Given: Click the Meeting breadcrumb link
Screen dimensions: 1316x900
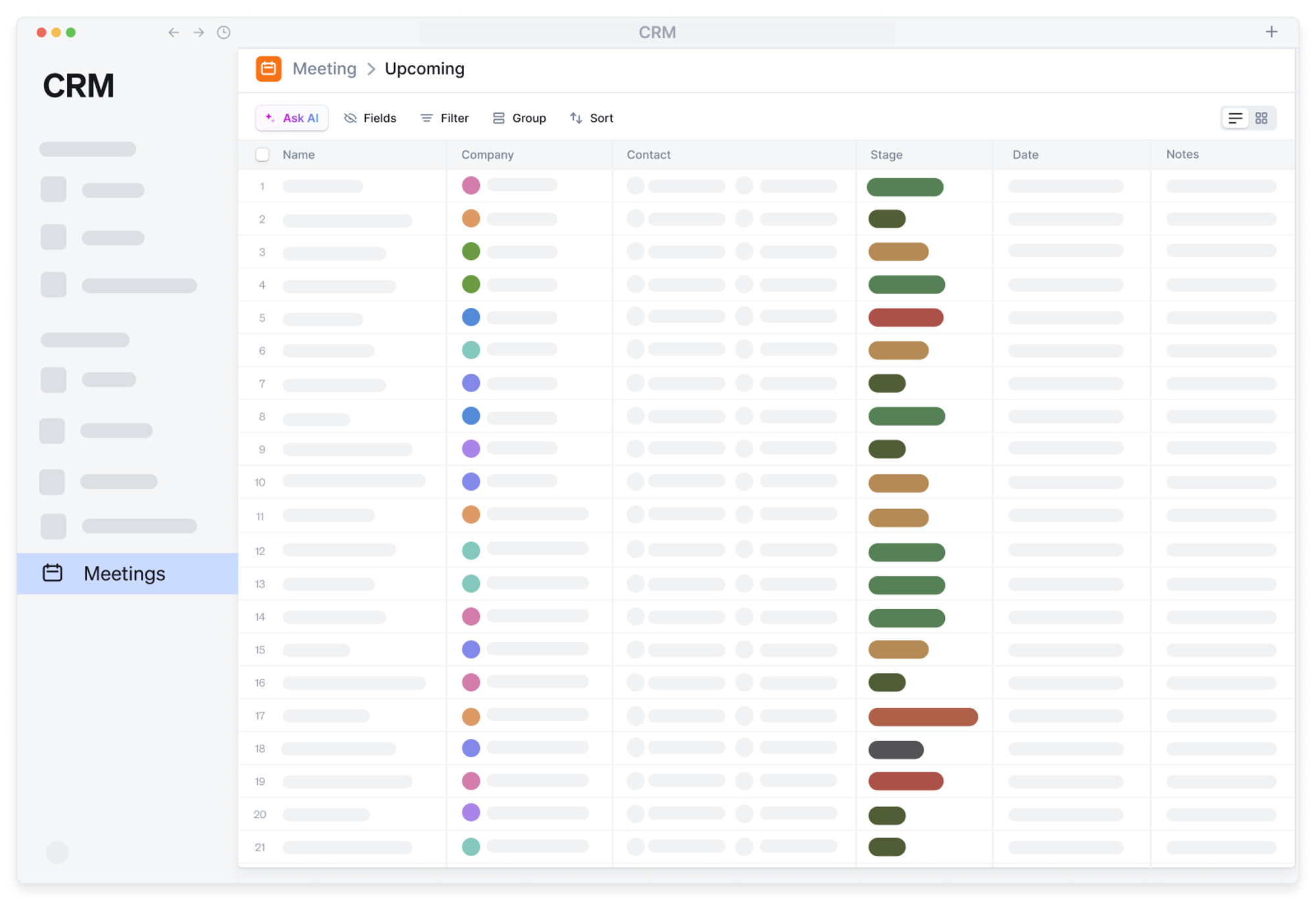Looking at the screenshot, I should pos(324,68).
